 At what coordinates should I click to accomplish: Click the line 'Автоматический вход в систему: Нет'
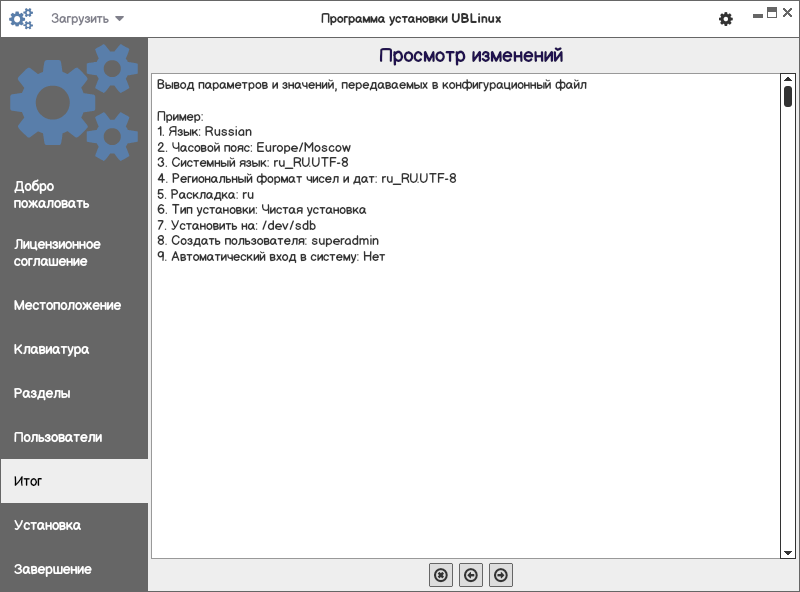click(x=271, y=257)
